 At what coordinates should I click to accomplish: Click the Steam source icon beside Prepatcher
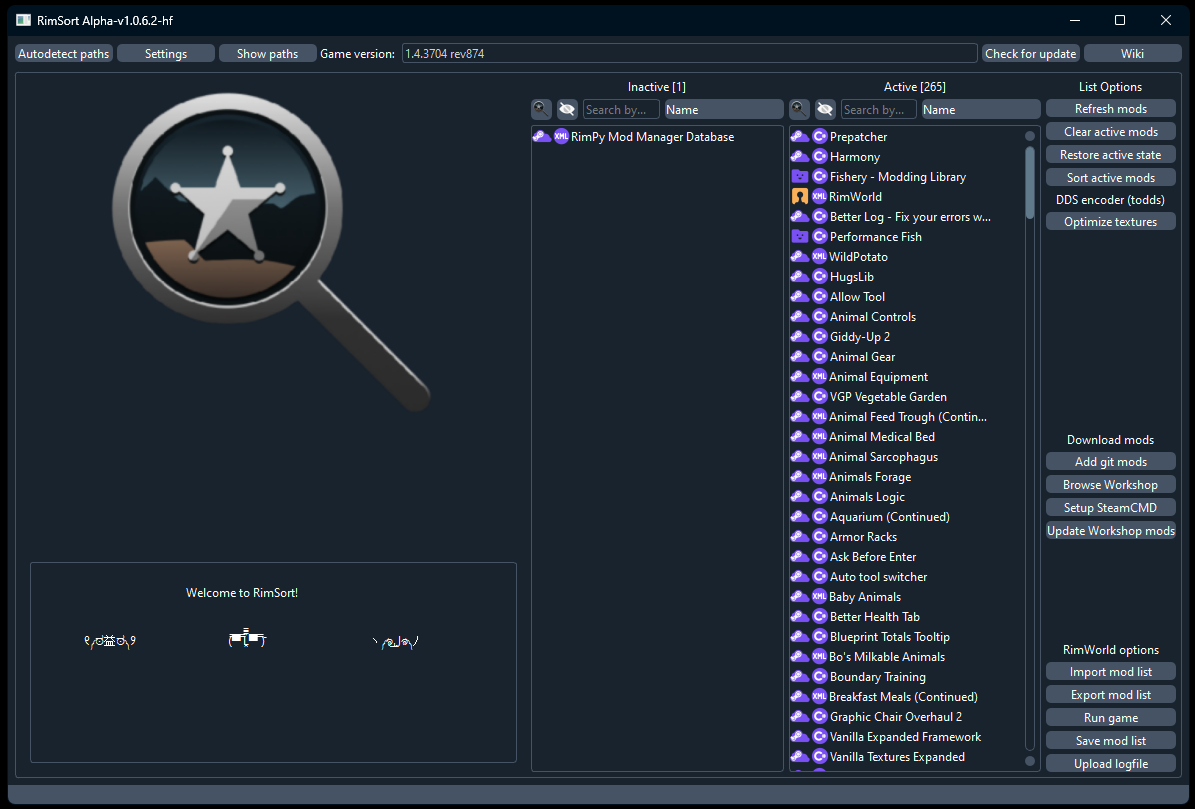[x=799, y=136]
